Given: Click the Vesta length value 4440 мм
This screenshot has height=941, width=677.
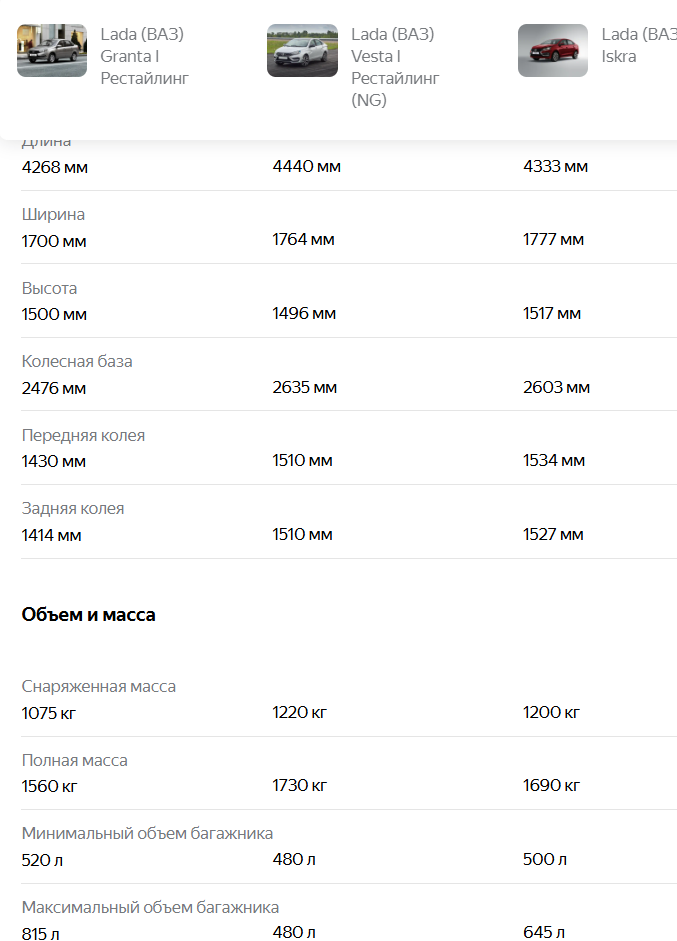Looking at the screenshot, I should tap(306, 166).
